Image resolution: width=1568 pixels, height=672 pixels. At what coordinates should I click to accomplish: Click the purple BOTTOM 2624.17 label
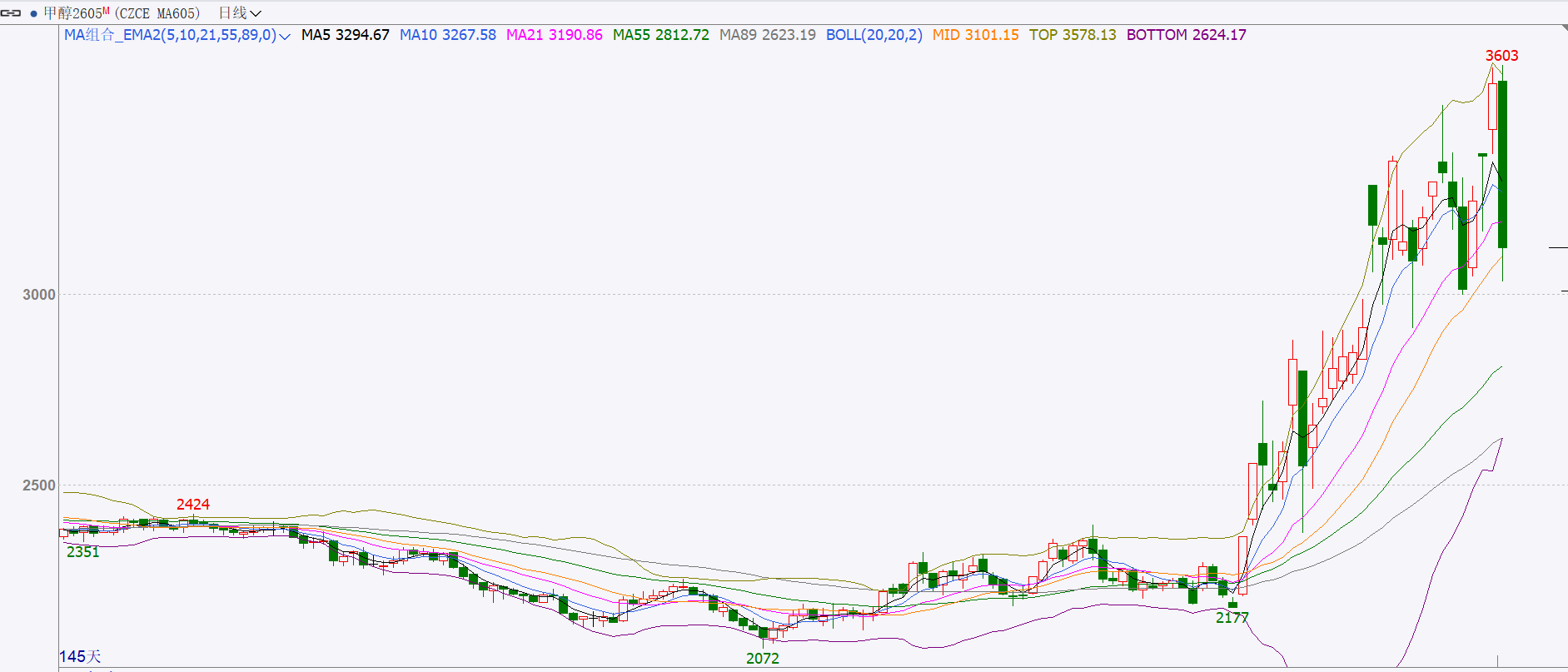pos(1186,35)
